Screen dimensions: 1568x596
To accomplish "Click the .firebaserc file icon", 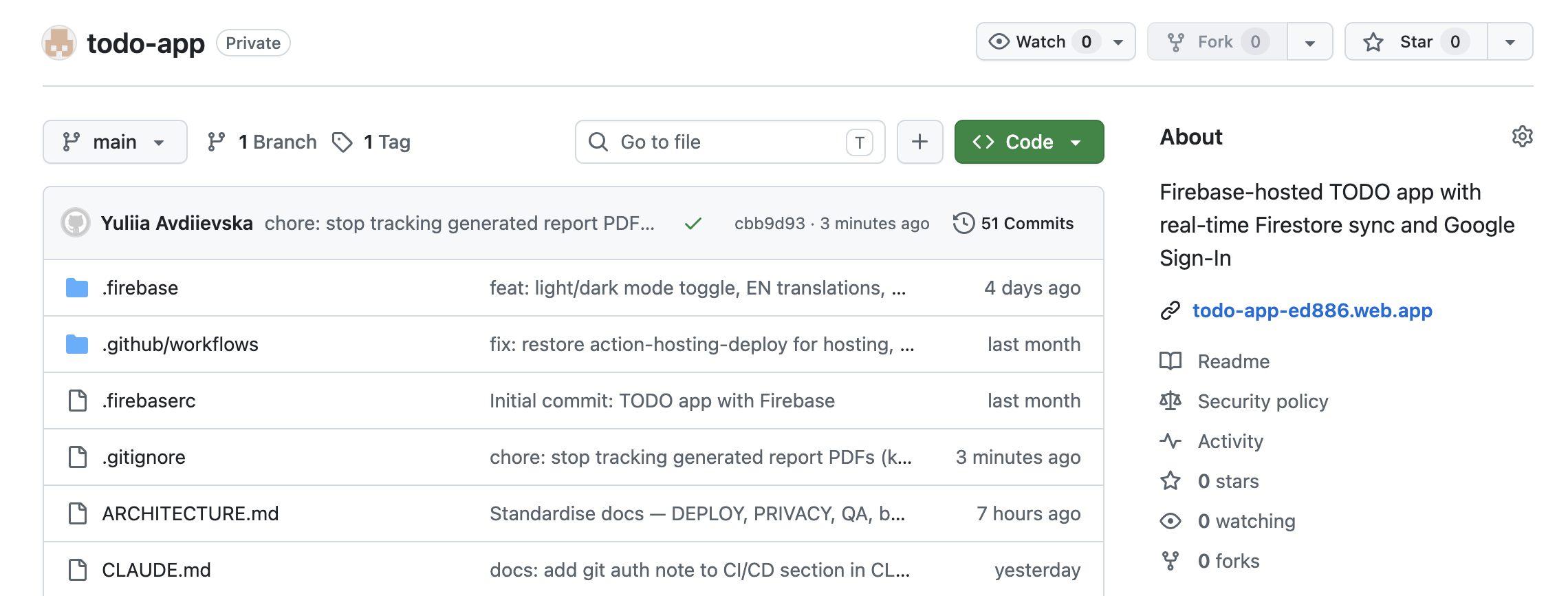I will coord(78,401).
